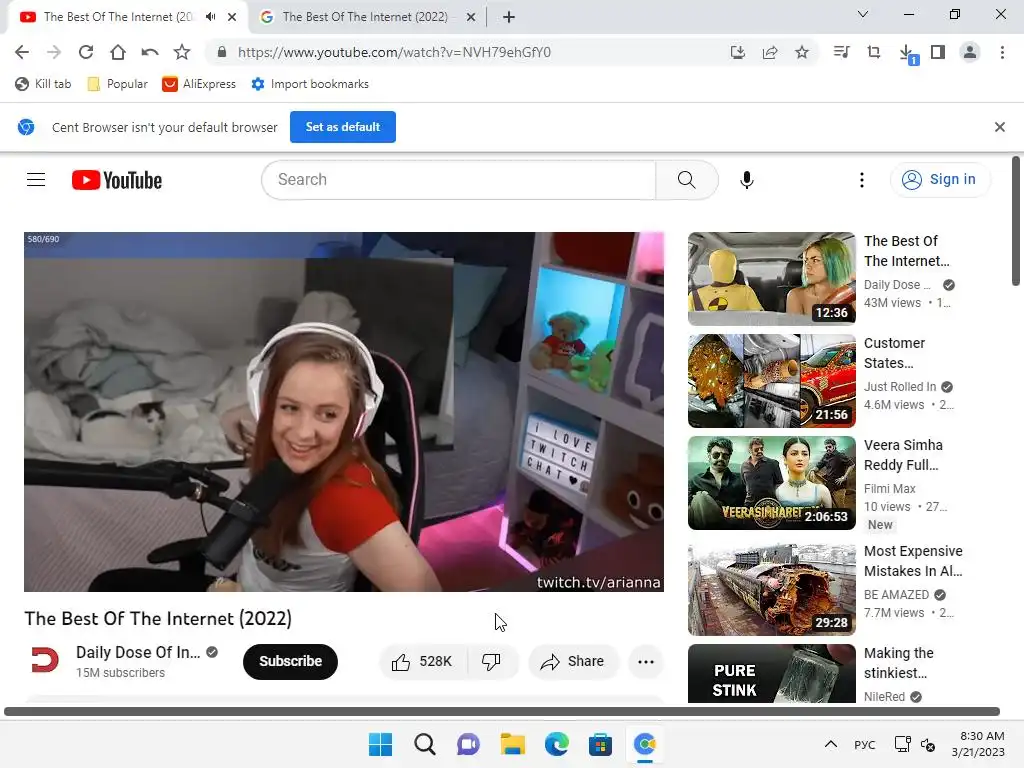Click the undo closed tab arrow icon
Image resolution: width=1024 pixels, height=768 pixels.
click(x=150, y=52)
